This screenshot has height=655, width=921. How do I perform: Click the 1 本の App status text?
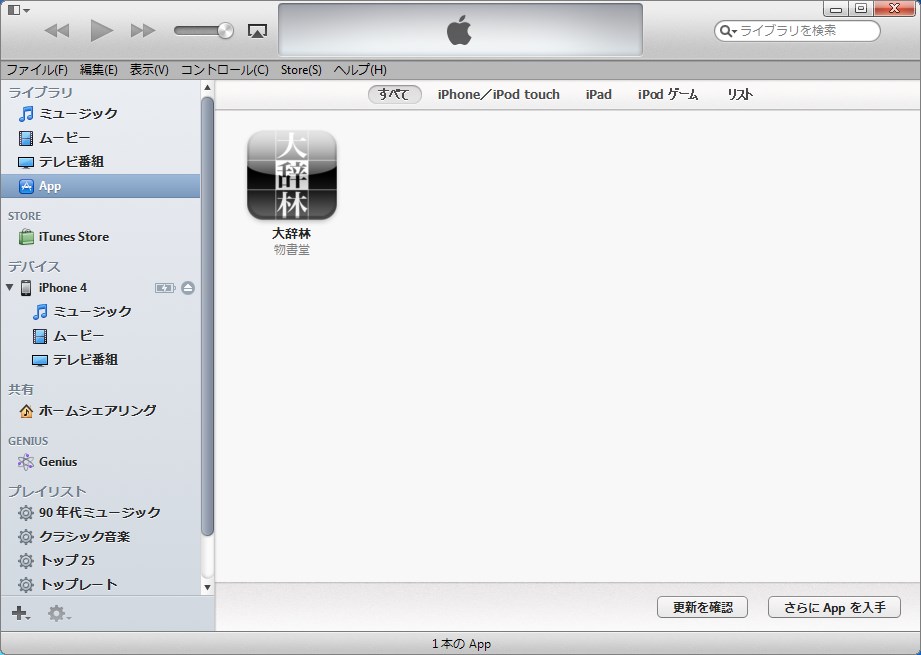point(461,644)
